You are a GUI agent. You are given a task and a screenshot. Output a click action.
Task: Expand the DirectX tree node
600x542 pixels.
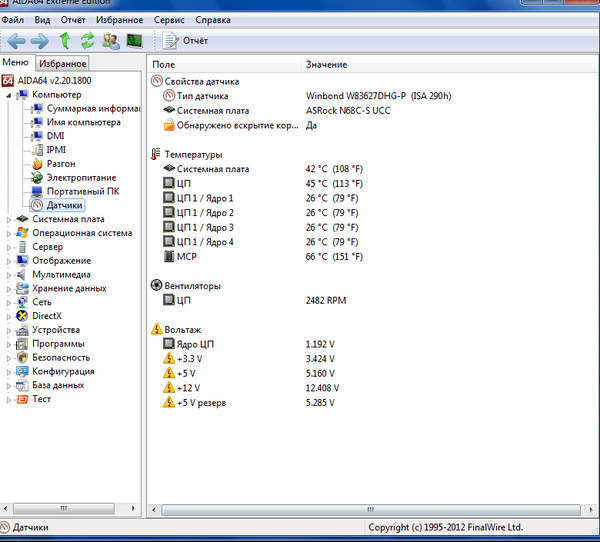click(x=8, y=316)
